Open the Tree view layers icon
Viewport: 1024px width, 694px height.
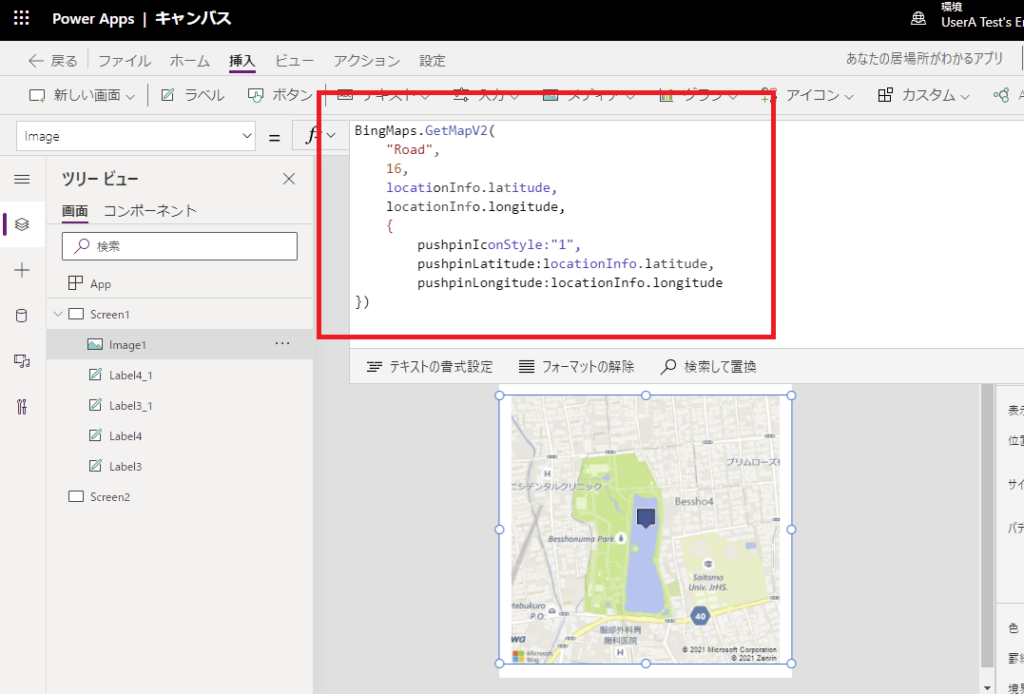22,225
